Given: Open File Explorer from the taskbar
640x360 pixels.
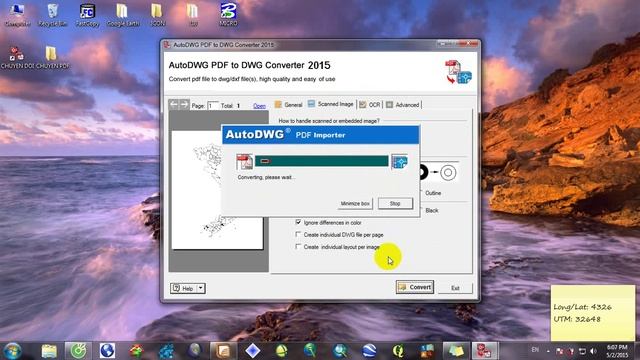Looking at the screenshot, I should coord(49,351).
